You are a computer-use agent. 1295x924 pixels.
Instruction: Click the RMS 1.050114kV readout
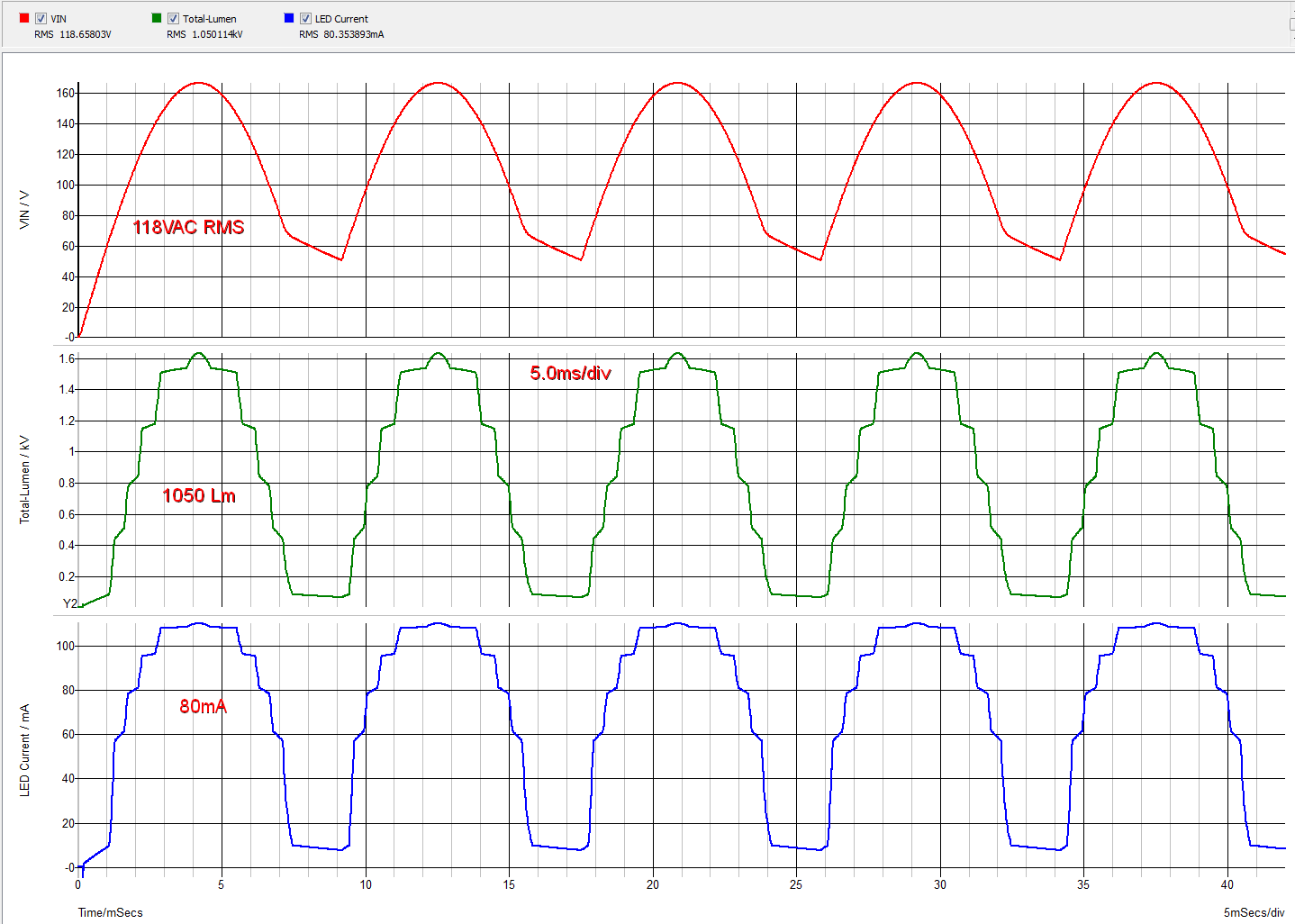pos(204,34)
